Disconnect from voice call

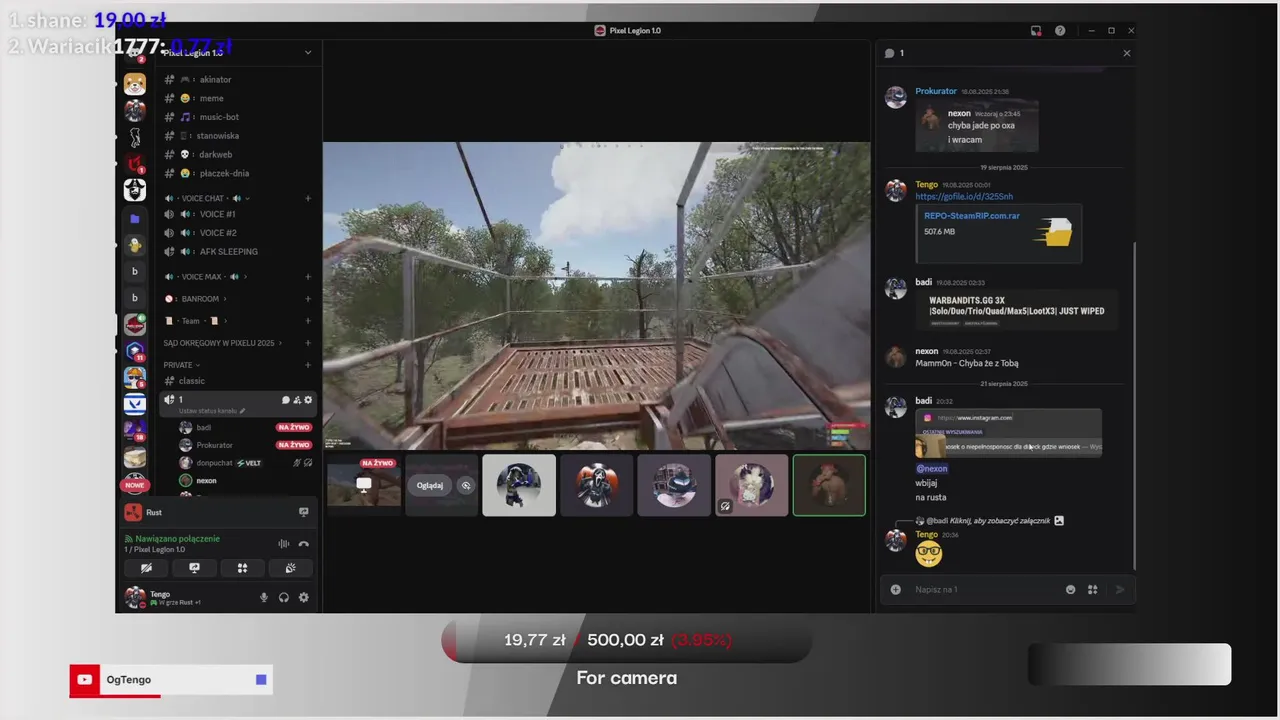304,544
